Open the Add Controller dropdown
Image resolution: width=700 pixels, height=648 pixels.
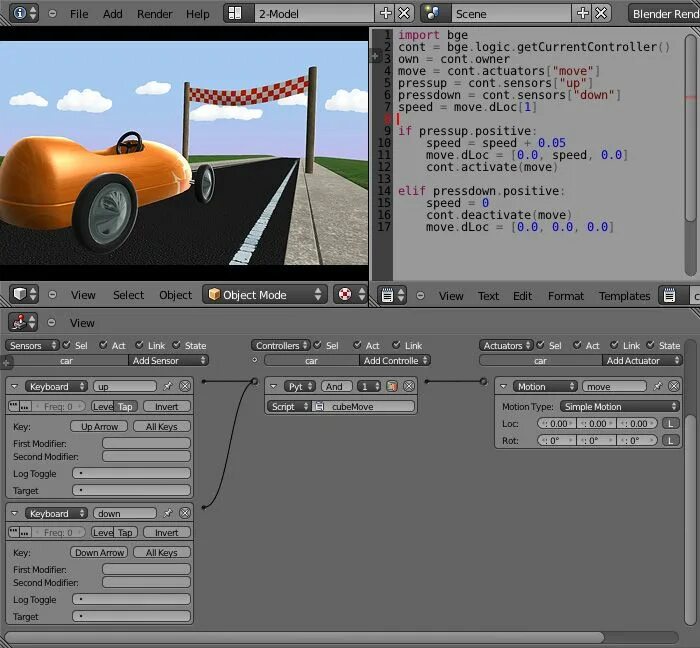[395, 361]
